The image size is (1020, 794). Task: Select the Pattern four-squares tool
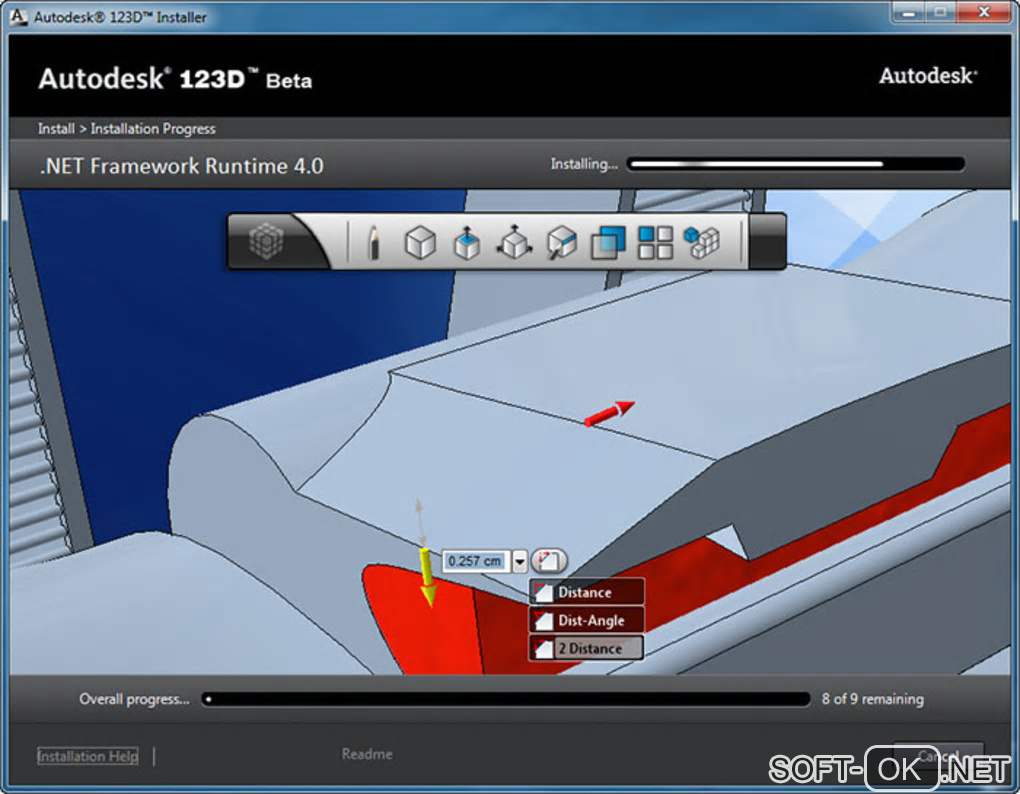coord(655,243)
